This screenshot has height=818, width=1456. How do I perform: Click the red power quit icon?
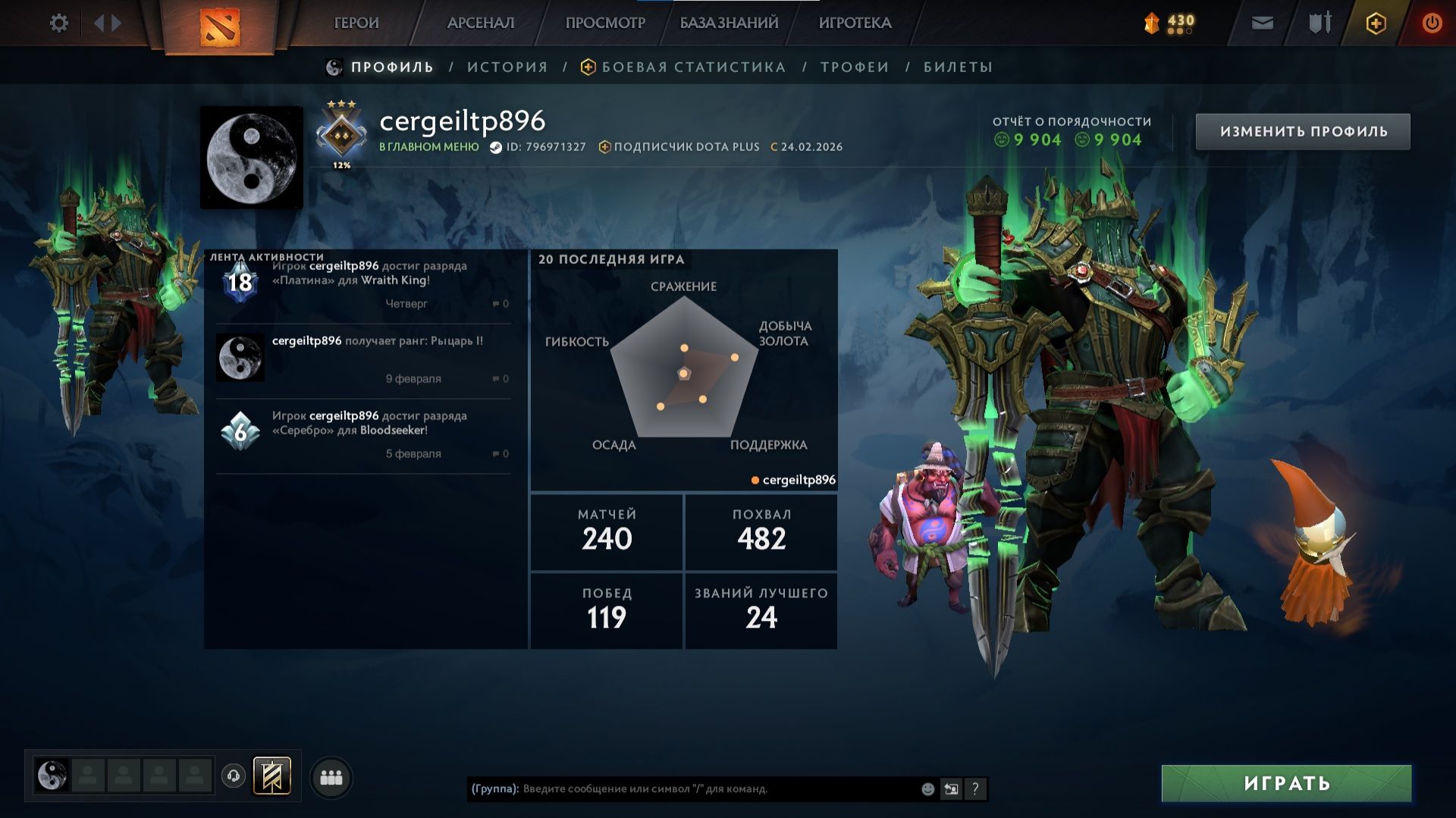pyautogui.click(x=1432, y=23)
